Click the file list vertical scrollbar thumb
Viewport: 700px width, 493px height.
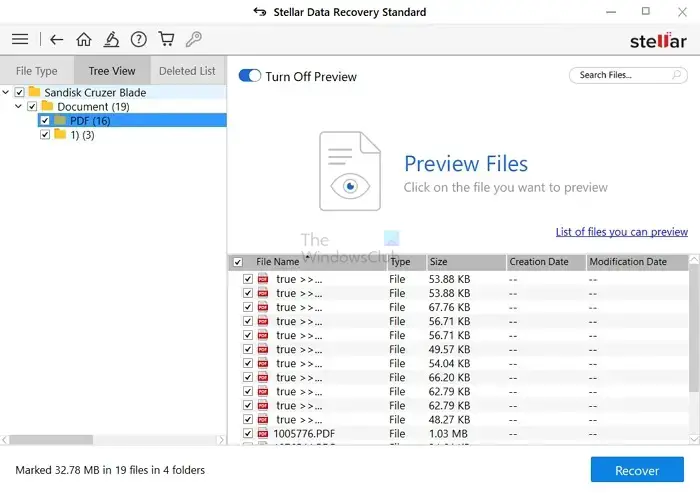tap(694, 328)
